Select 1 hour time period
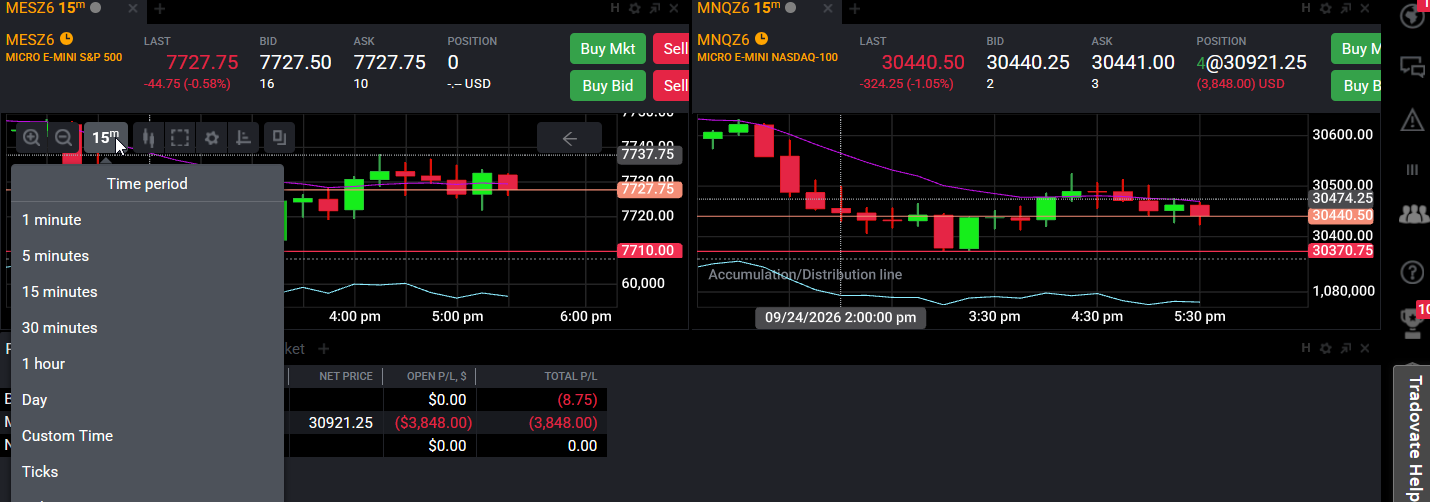The image size is (1430, 502). tap(147, 364)
